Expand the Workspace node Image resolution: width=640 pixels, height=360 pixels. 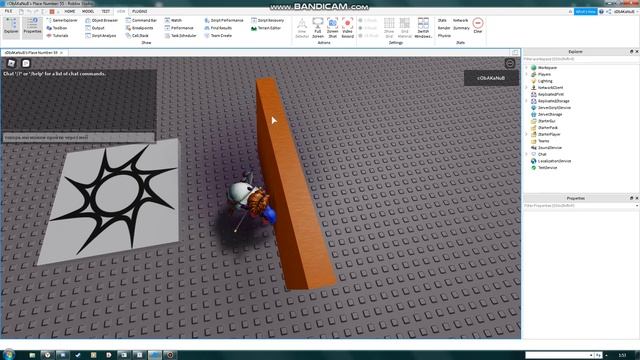tap(527, 67)
